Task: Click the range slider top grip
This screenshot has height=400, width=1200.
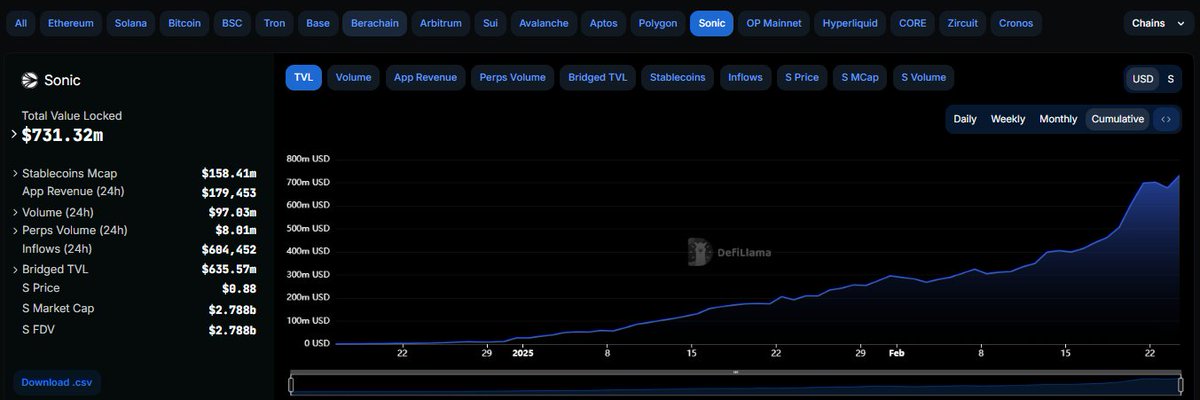Action: click(736, 373)
